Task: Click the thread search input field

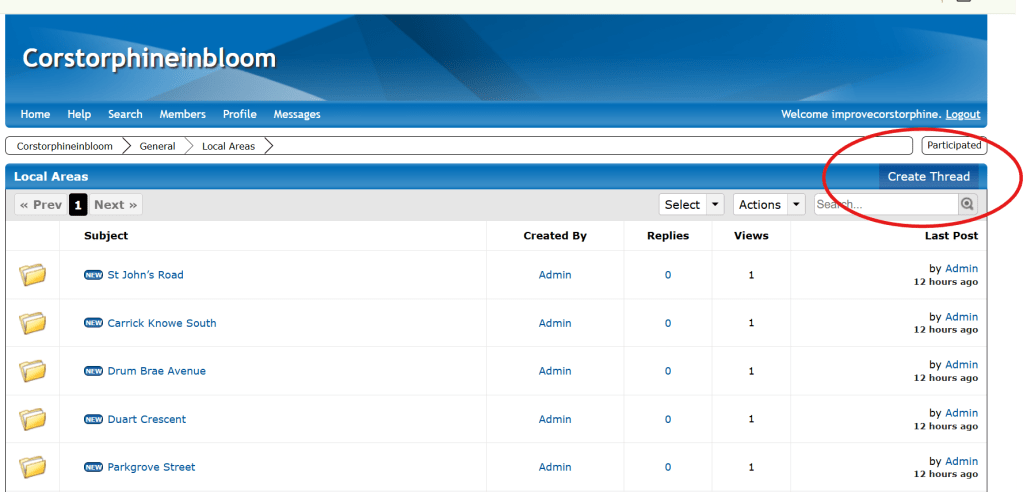Action: coord(887,204)
